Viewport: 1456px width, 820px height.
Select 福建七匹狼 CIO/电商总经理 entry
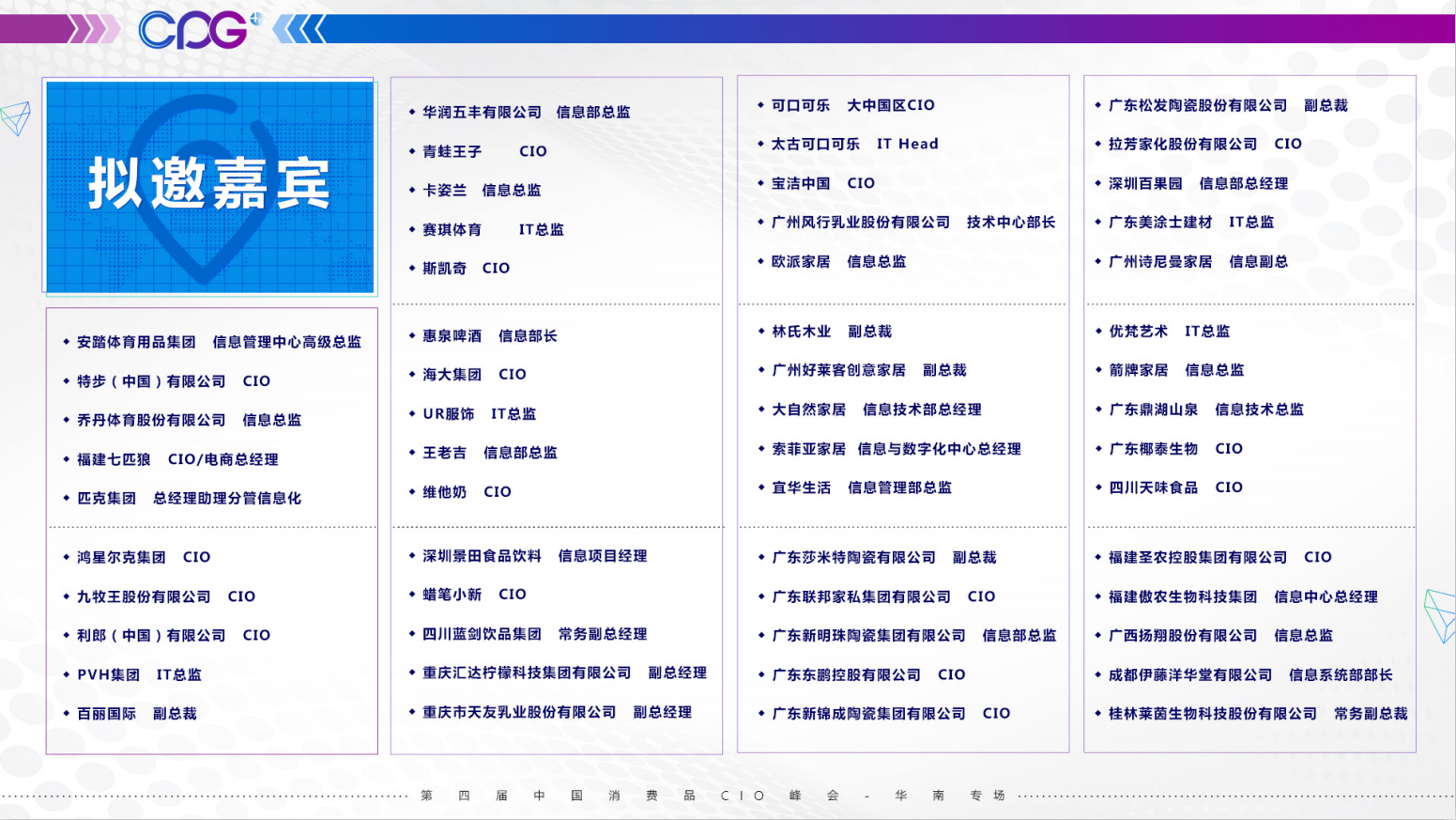pos(177,459)
